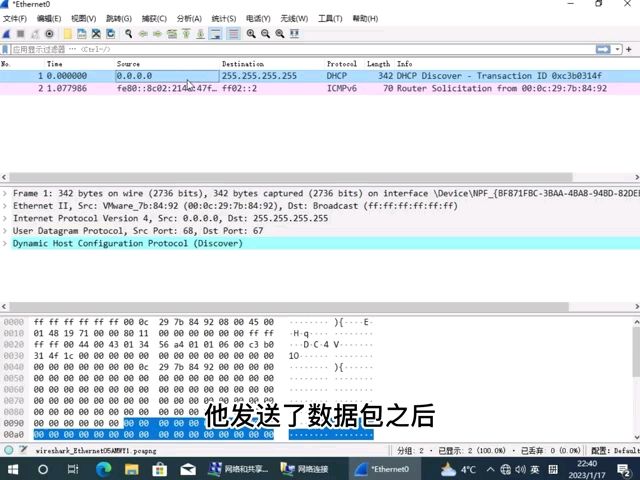The height and width of the screenshot is (480, 640).
Task: Save the capture file
Action: [x=82, y=34]
